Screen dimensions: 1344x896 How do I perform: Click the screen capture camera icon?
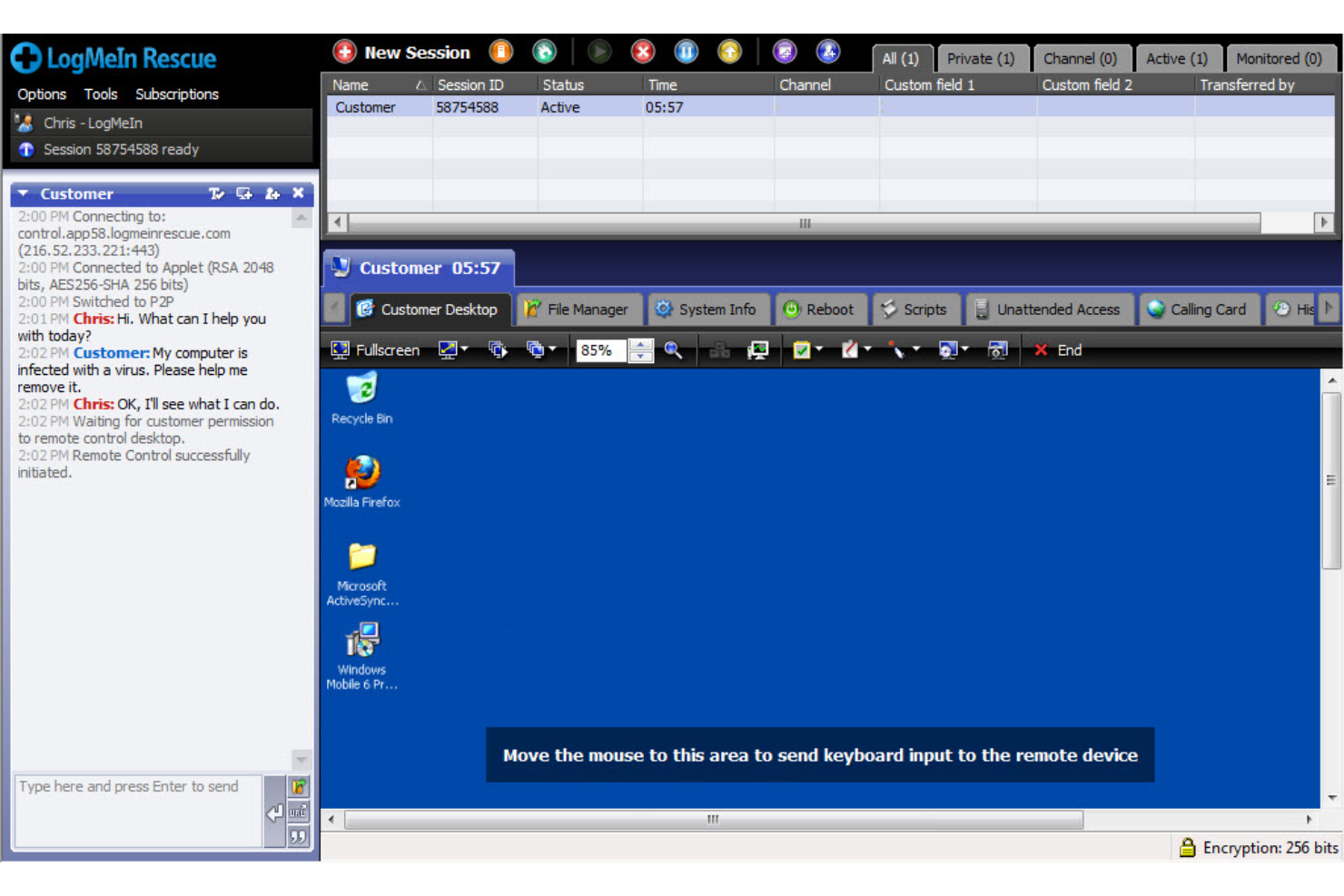point(997,350)
